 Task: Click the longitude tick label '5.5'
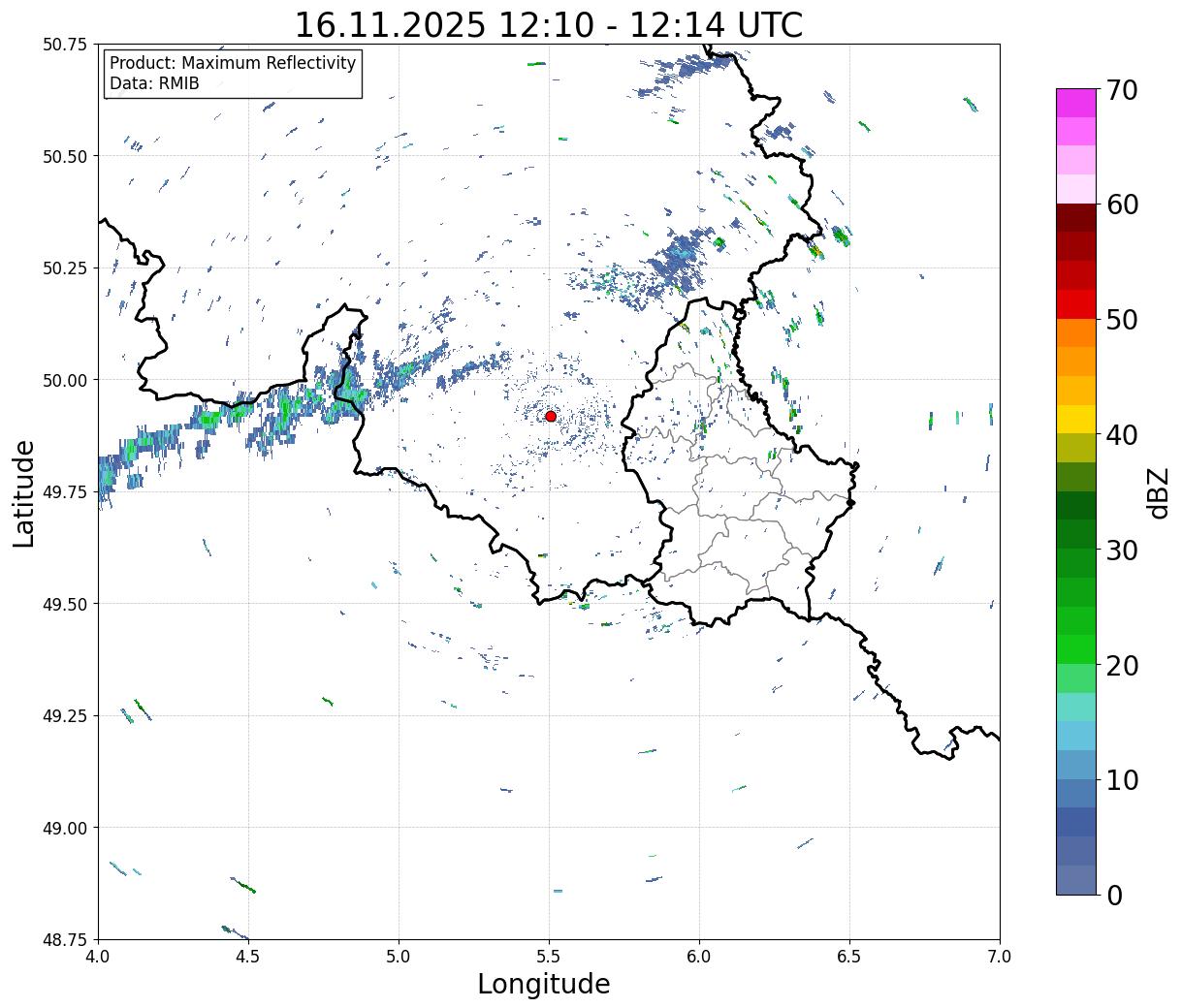(549, 957)
